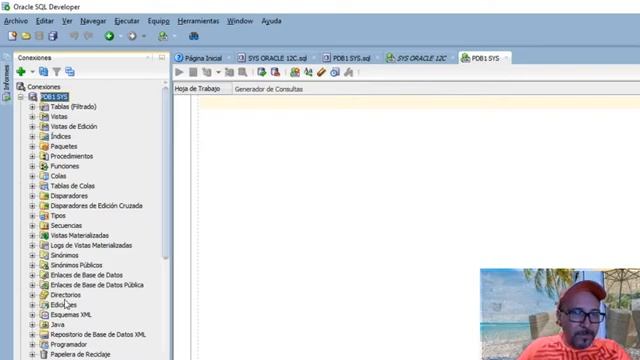Minimize the Conexiones panel
This screenshot has height=360, width=640.
pyautogui.click(x=162, y=58)
